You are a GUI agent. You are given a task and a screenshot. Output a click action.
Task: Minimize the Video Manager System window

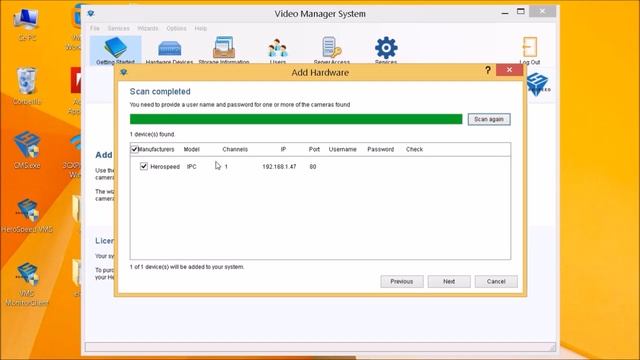pos(505,12)
